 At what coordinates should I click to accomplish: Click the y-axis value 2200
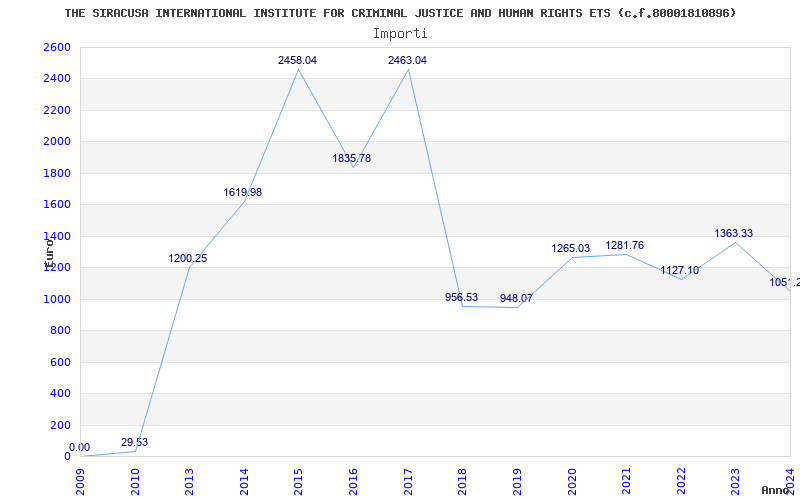(57, 110)
